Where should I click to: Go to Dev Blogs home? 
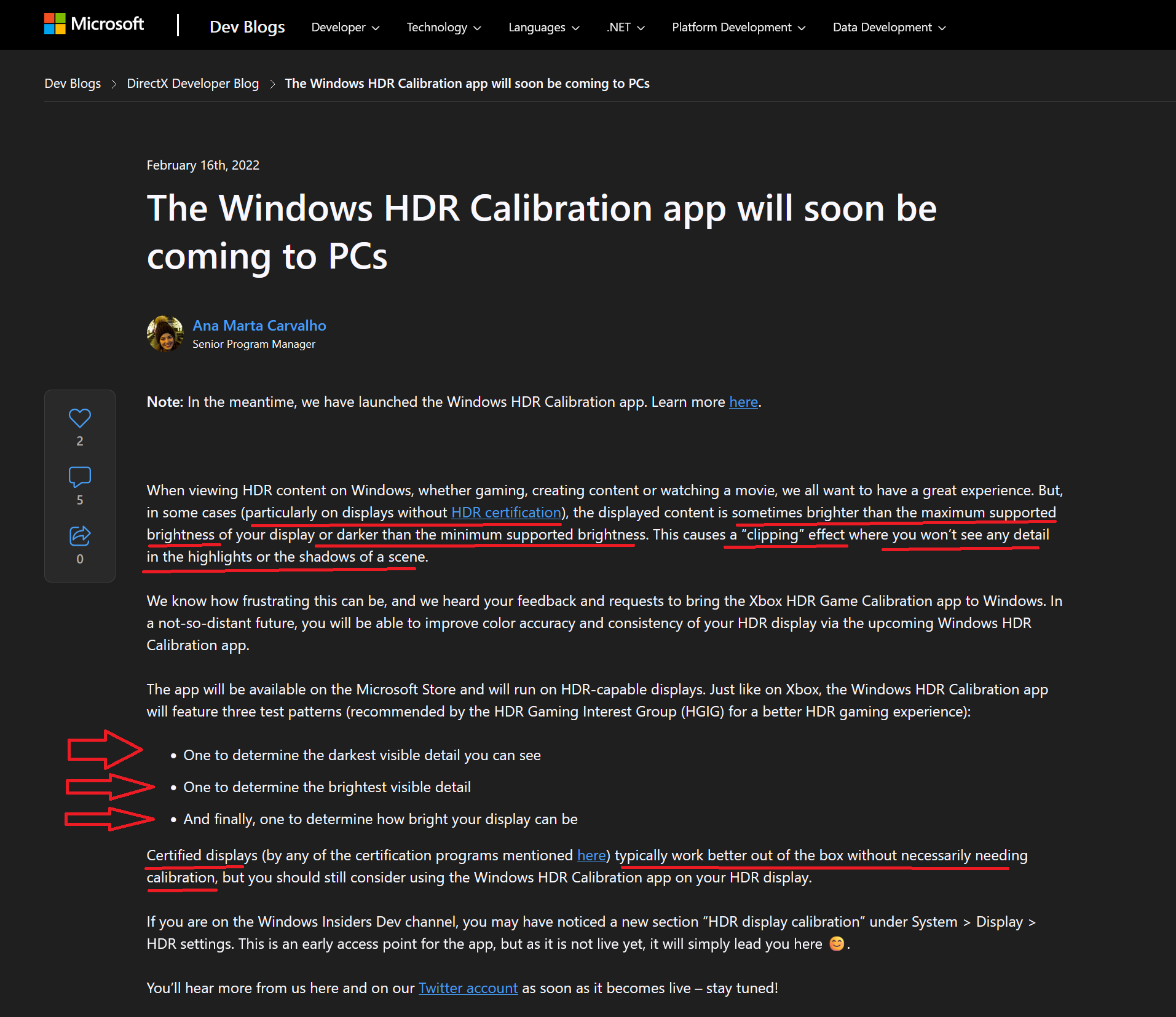click(247, 27)
